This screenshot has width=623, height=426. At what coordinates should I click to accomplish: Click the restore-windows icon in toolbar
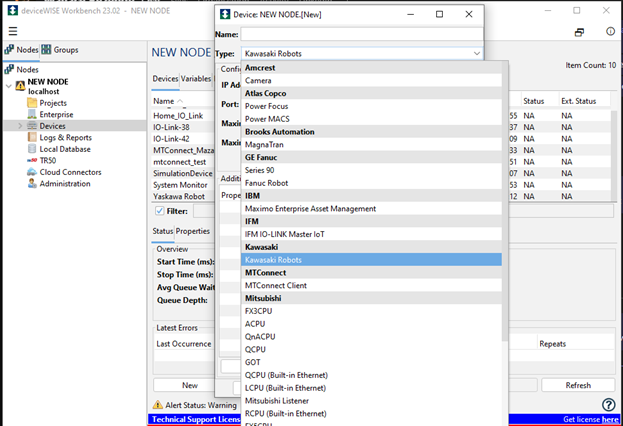point(579,32)
